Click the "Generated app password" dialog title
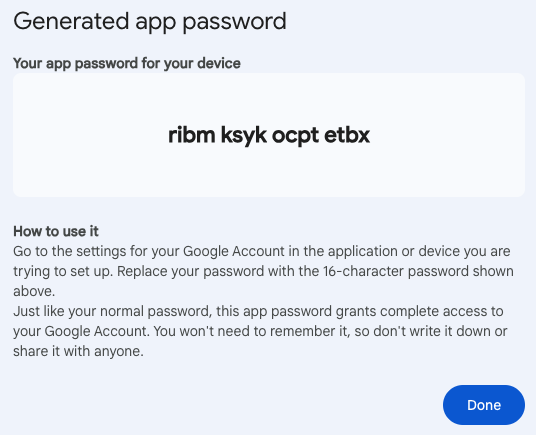This screenshot has width=536, height=435. [x=150, y=22]
